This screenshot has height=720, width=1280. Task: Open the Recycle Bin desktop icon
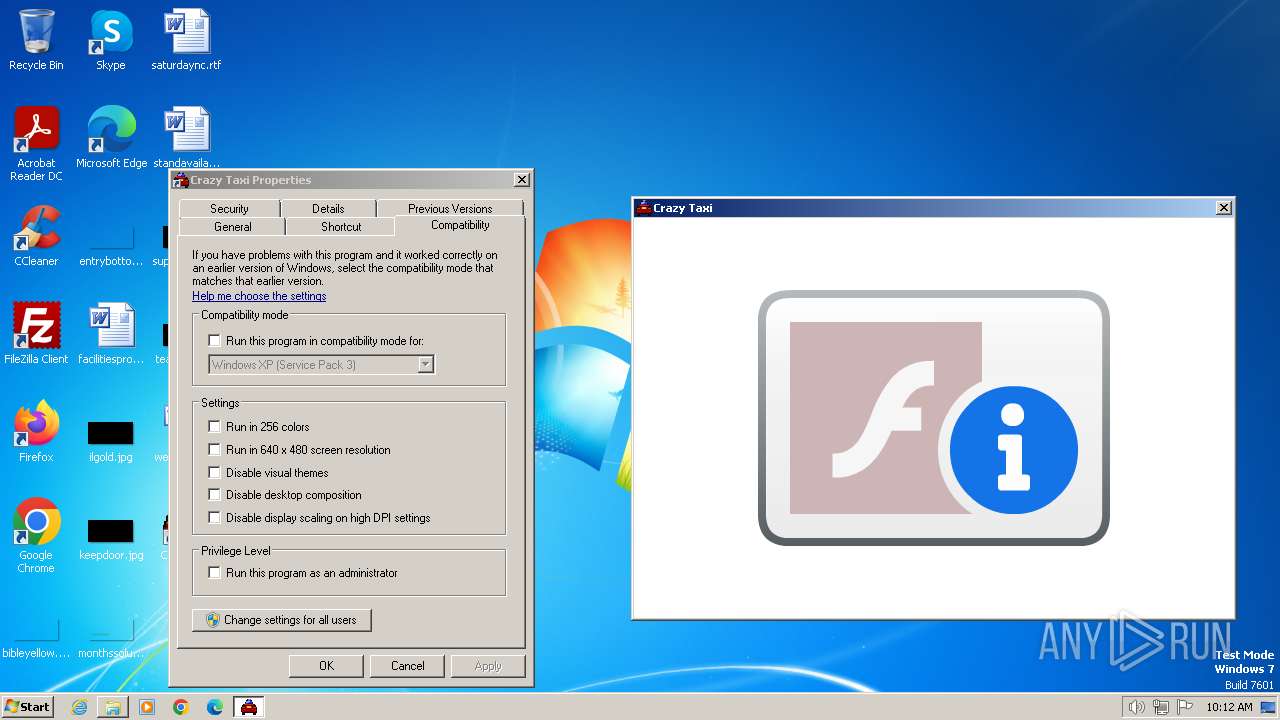click(36, 40)
